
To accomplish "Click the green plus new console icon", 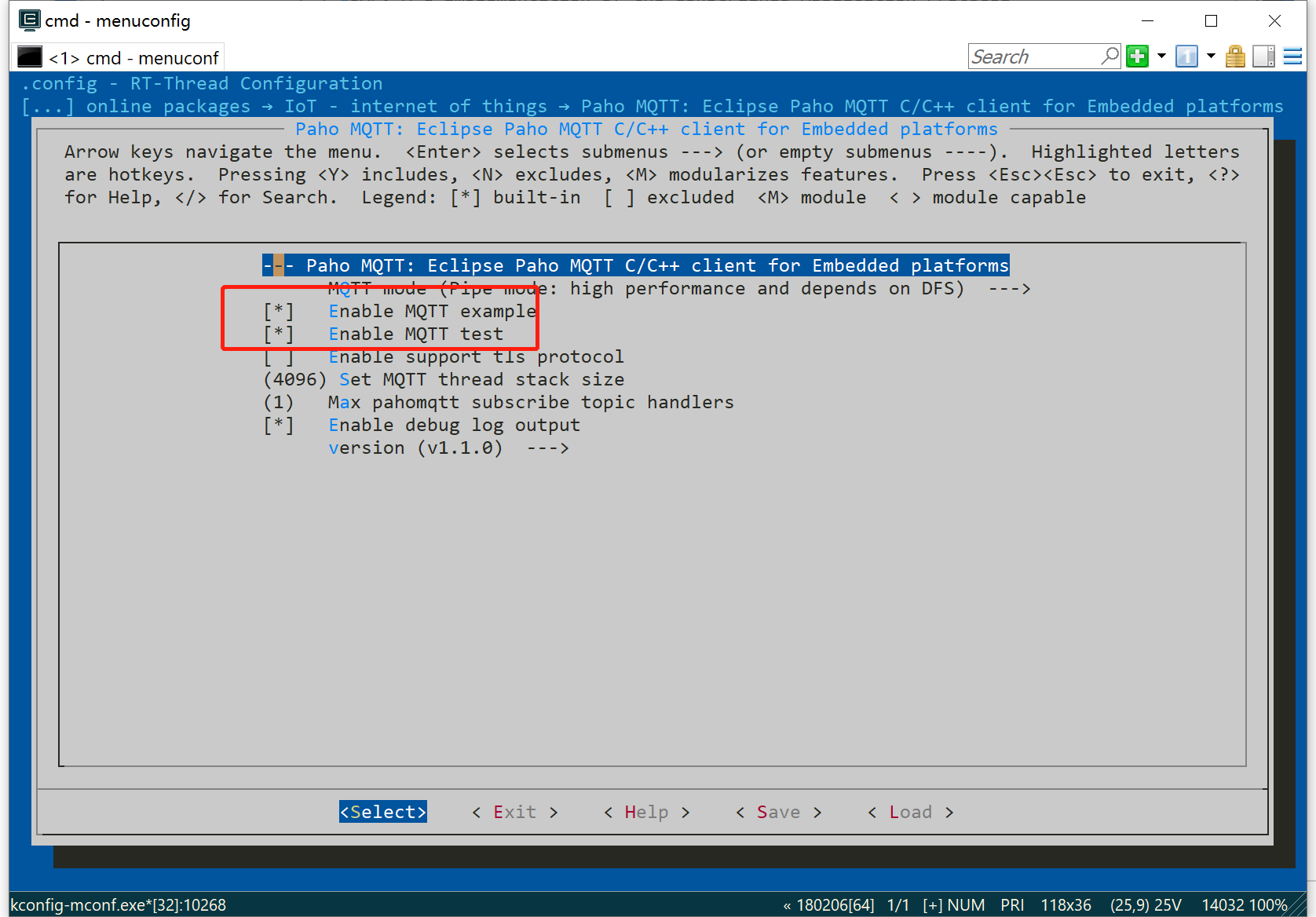I will point(1137,57).
